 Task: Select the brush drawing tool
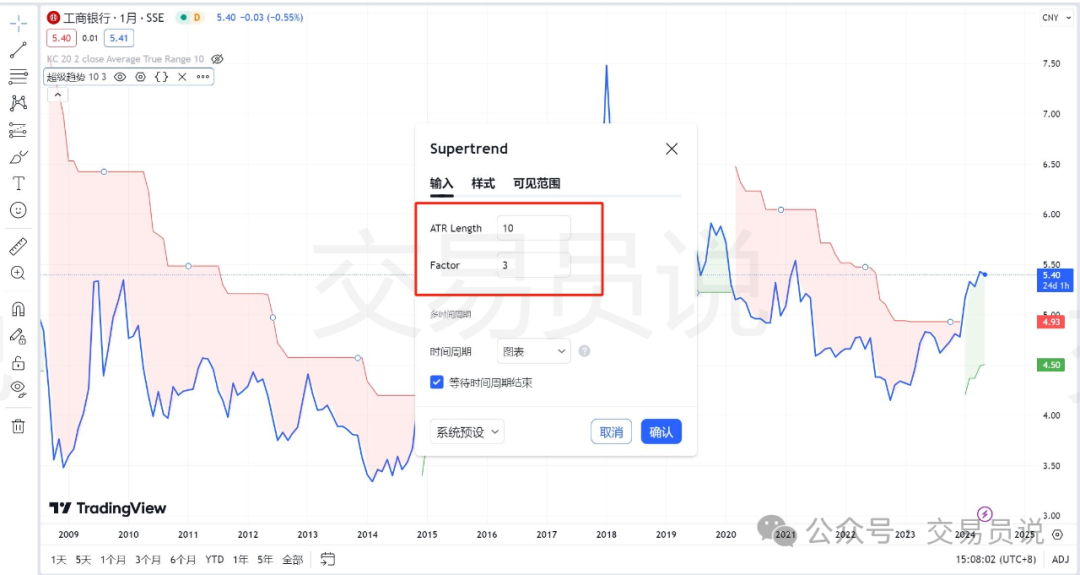(19, 157)
